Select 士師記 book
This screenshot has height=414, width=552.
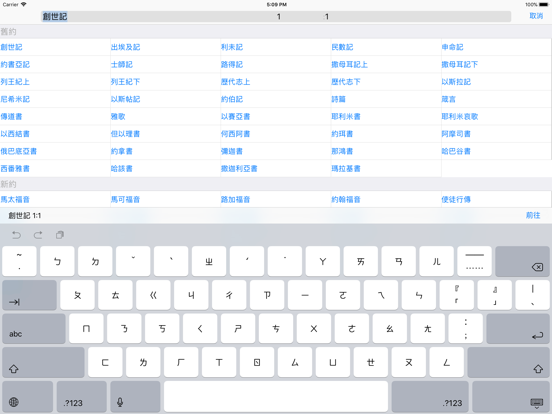pos(122,64)
